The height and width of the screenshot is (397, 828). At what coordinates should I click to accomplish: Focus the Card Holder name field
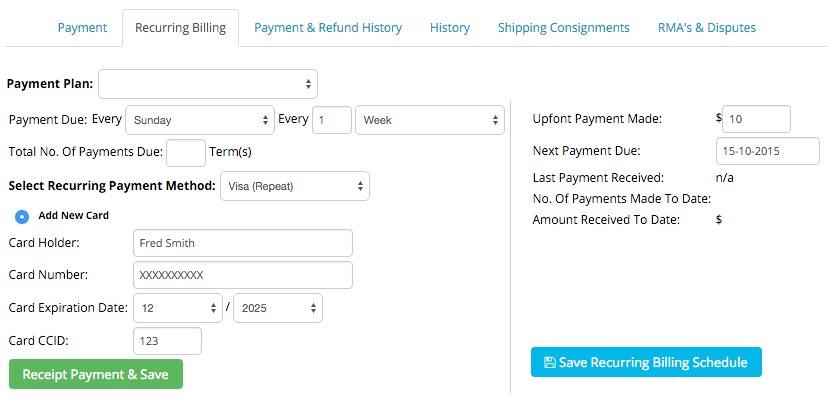[243, 243]
